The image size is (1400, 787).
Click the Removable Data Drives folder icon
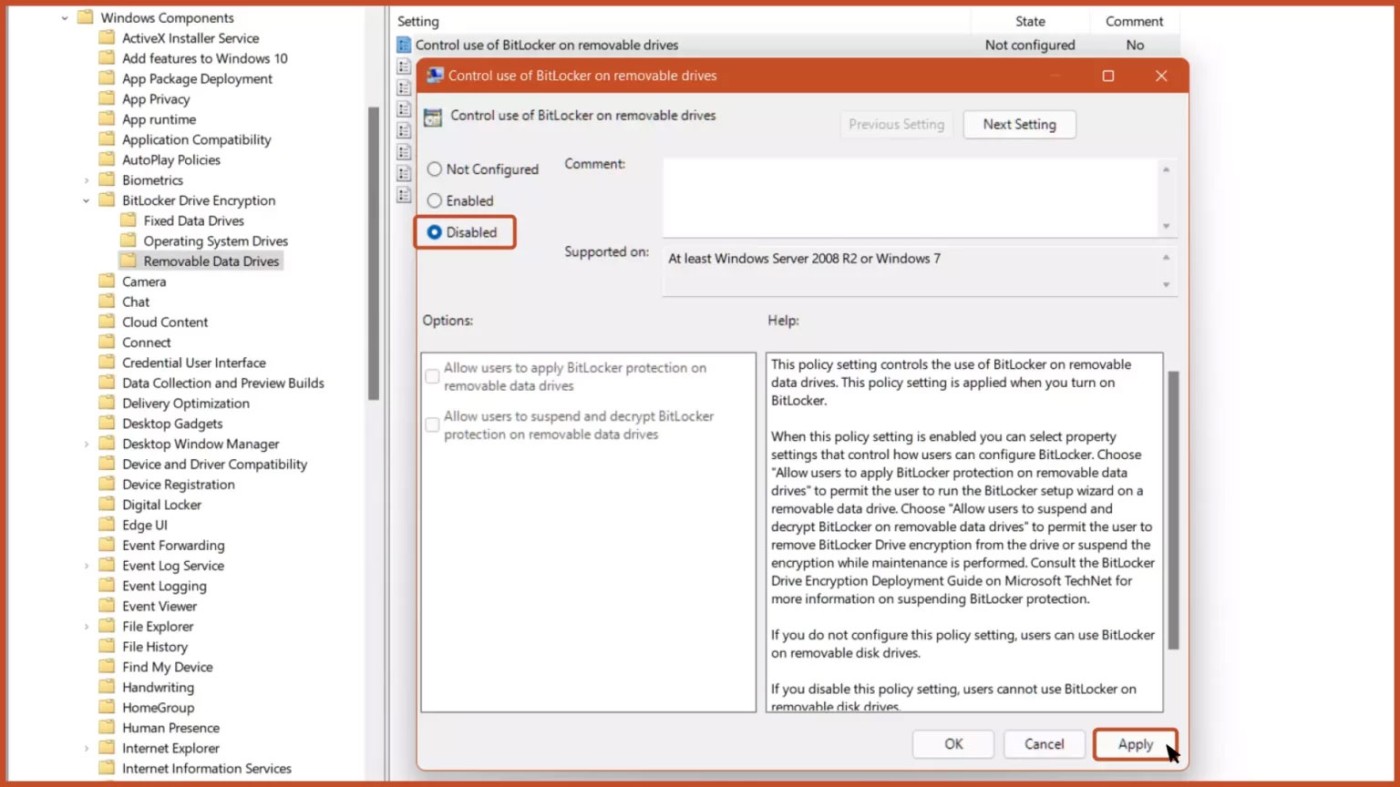[x=128, y=261]
